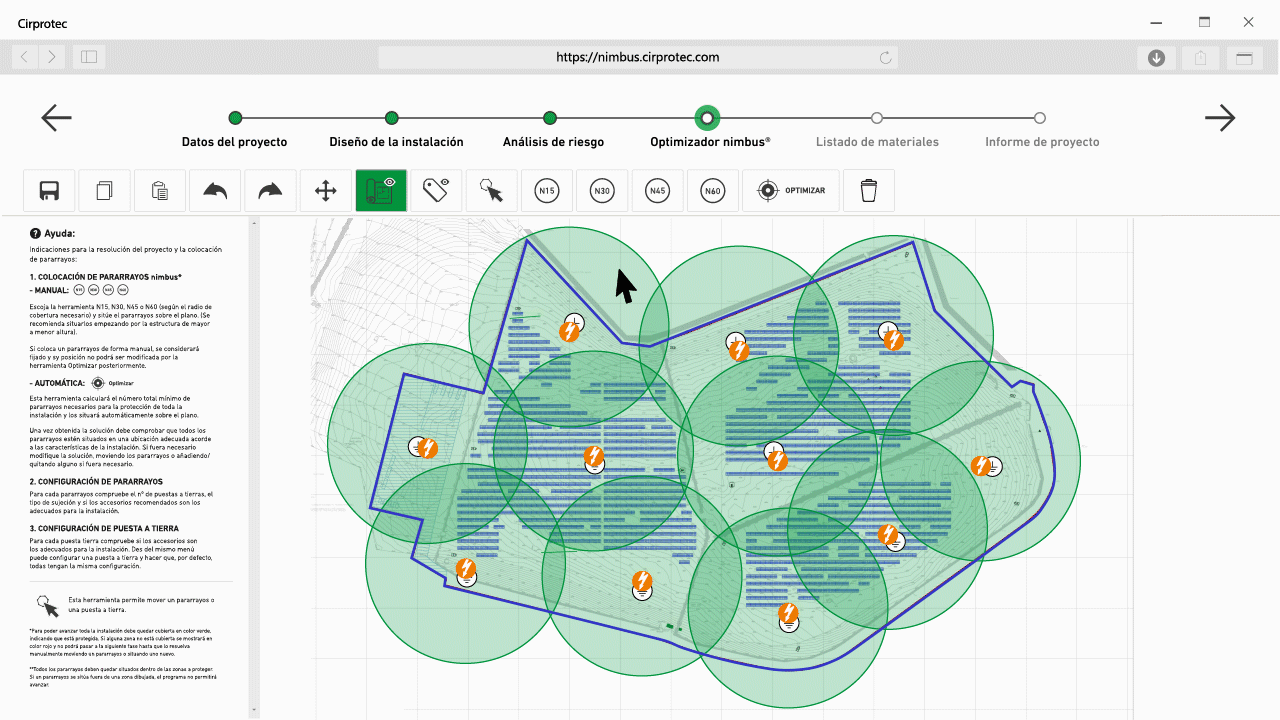
Task: Click the Ayuda help question mark icon
Action: (35, 233)
